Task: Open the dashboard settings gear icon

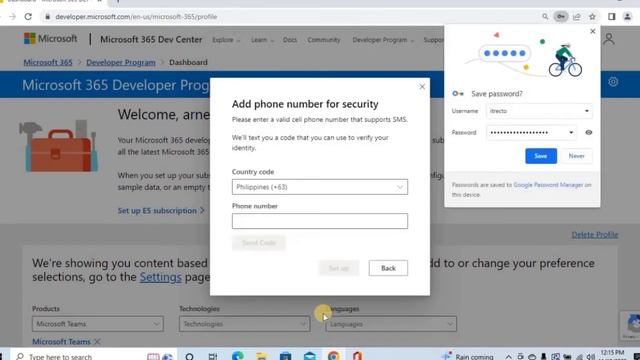Action: [x=613, y=82]
